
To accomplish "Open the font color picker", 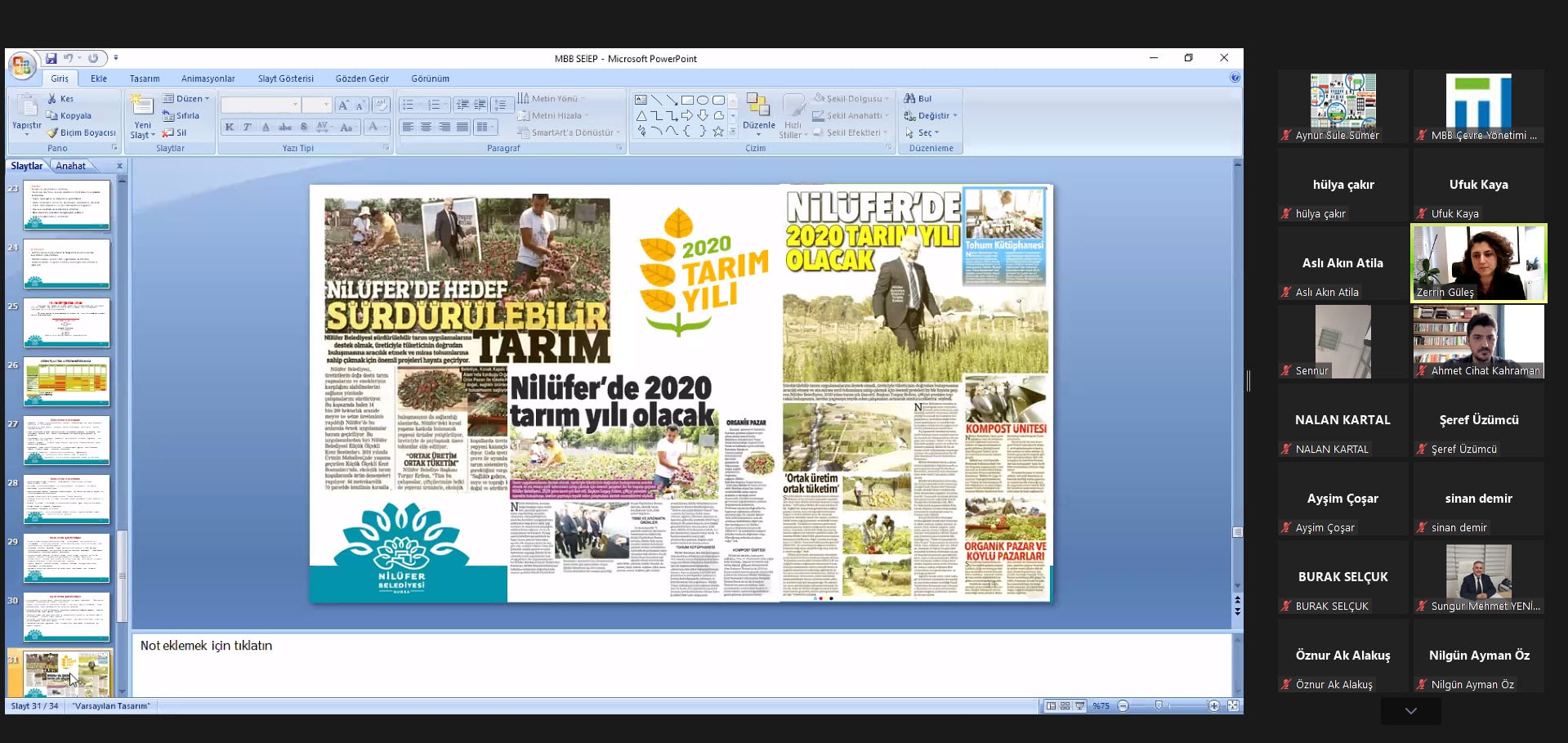I will tap(376, 127).
